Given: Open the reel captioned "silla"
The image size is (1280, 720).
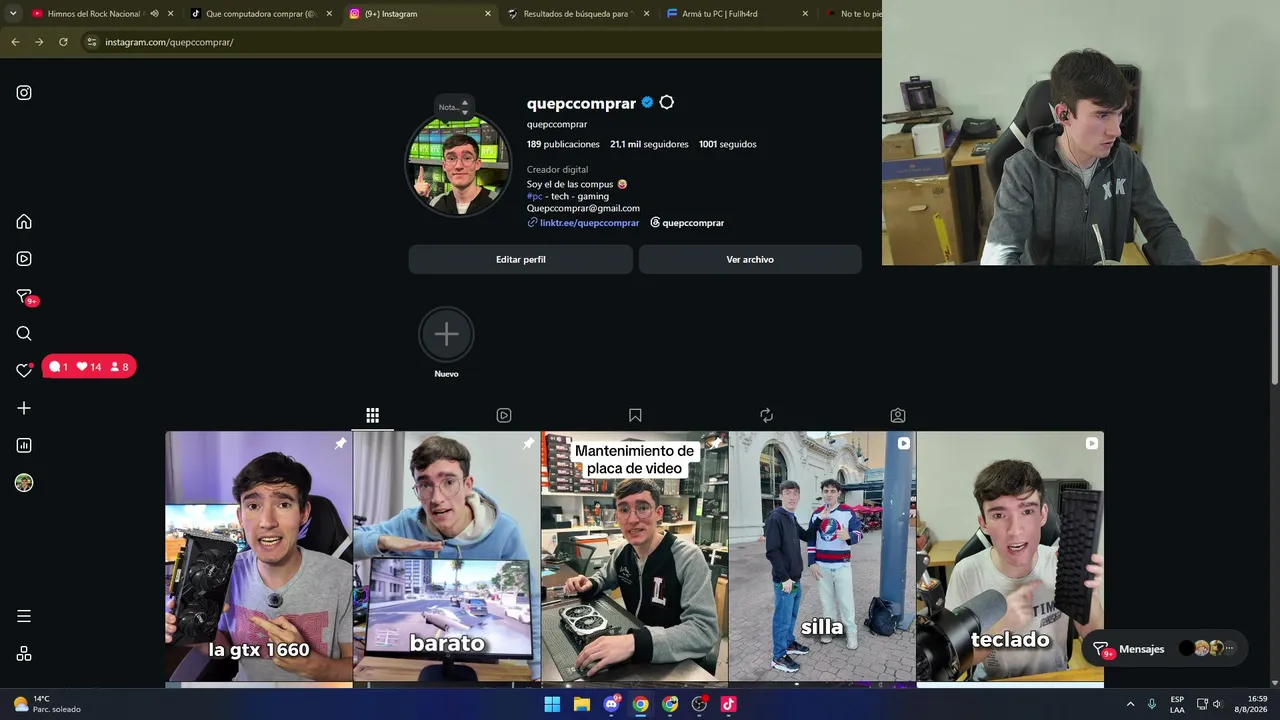Looking at the screenshot, I should tap(822, 556).
